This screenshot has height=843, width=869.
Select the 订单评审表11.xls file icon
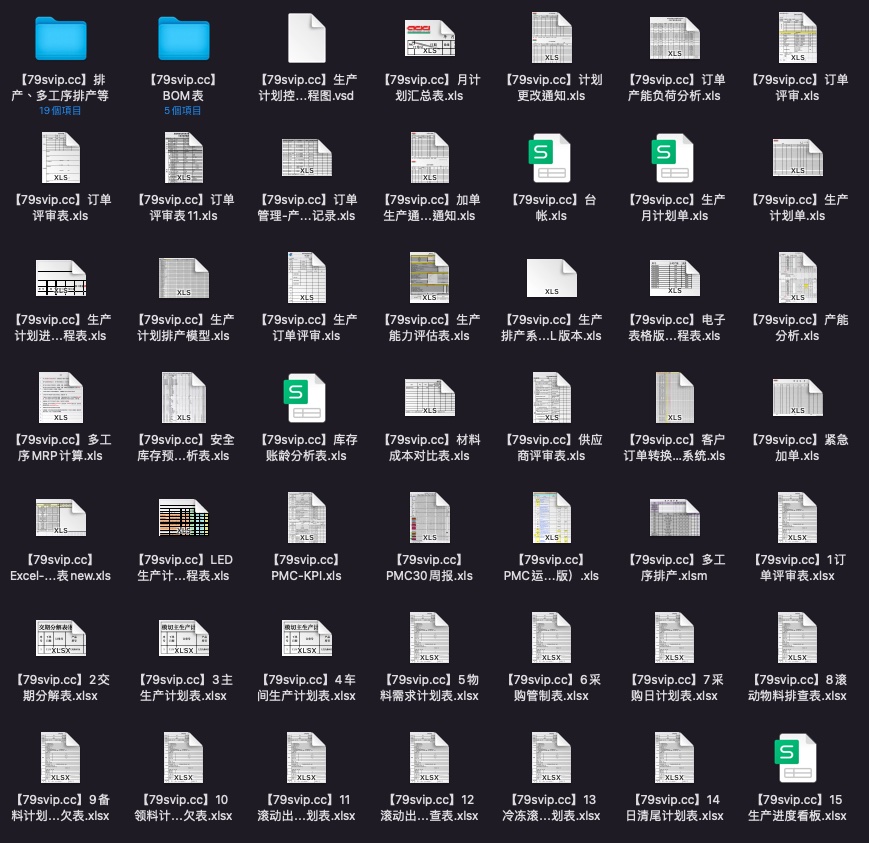coord(183,158)
